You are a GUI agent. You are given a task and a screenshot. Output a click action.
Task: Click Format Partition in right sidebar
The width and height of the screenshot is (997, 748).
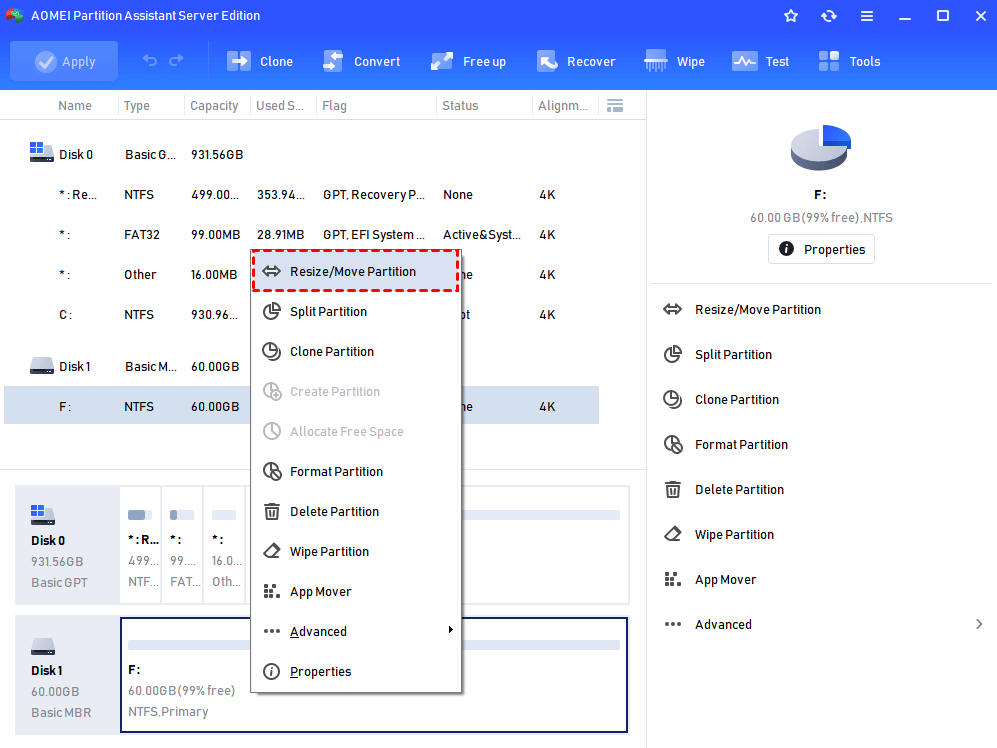[741, 445]
